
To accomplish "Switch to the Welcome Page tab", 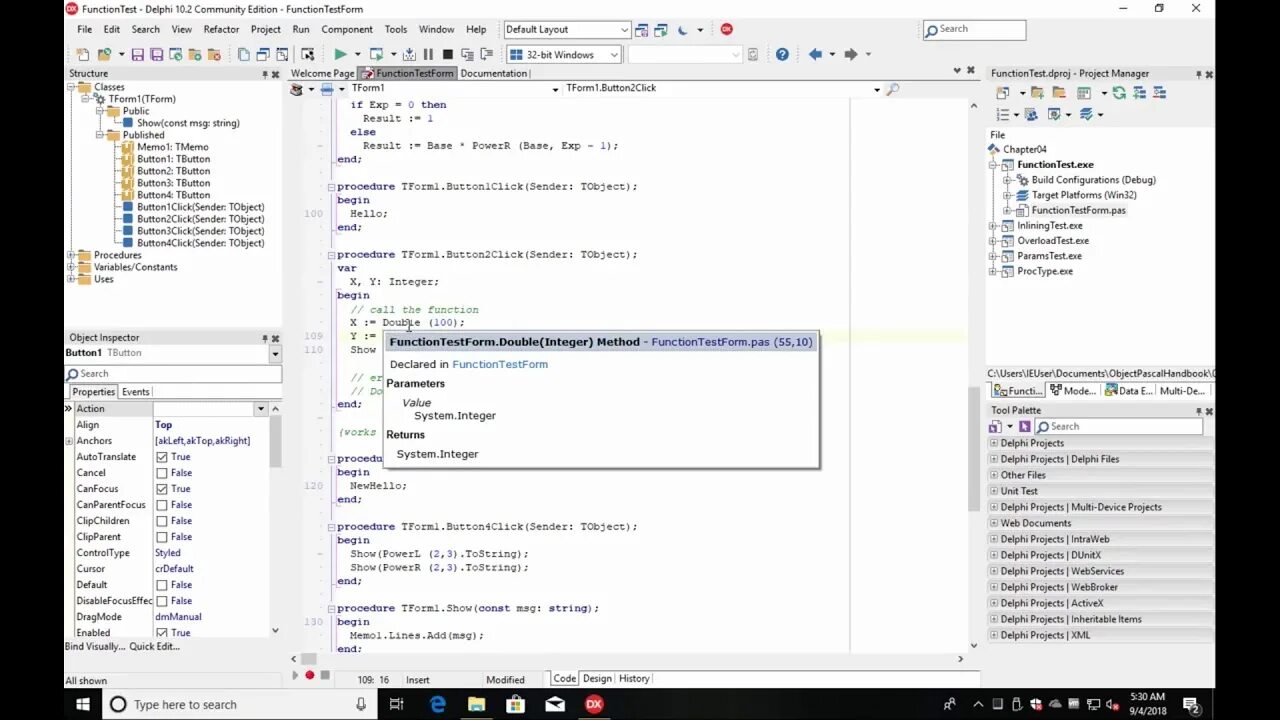I will tap(323, 73).
